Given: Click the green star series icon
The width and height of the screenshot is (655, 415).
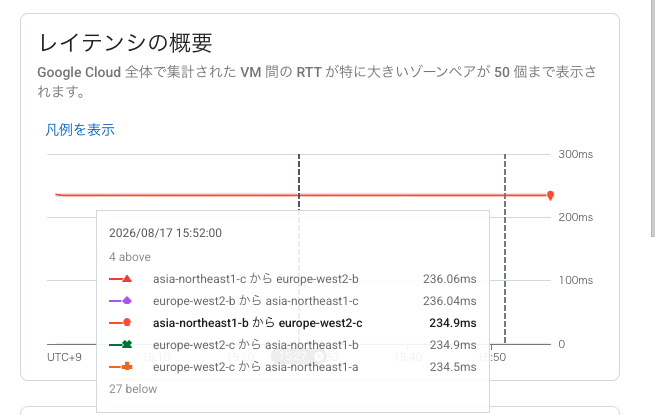Looking at the screenshot, I should click(x=127, y=344).
